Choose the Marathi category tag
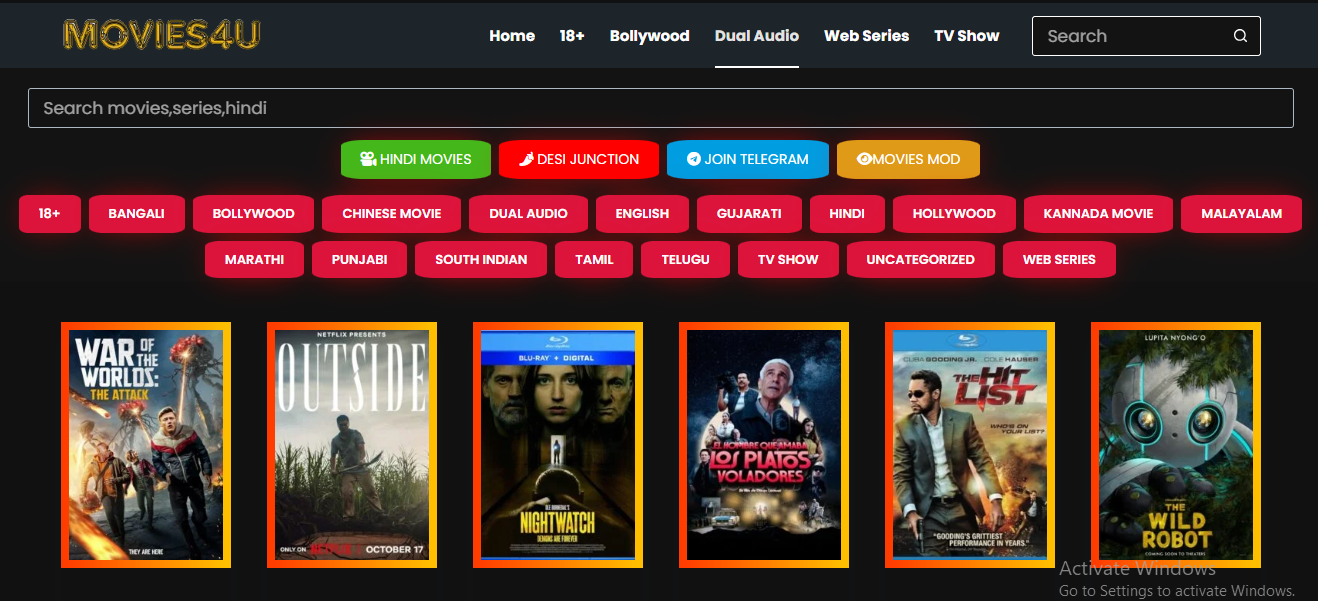 pos(254,259)
